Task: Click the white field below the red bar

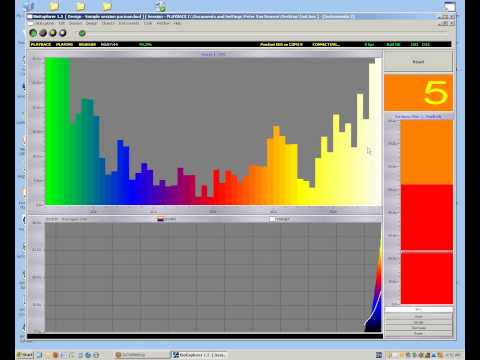Action: click(419, 310)
